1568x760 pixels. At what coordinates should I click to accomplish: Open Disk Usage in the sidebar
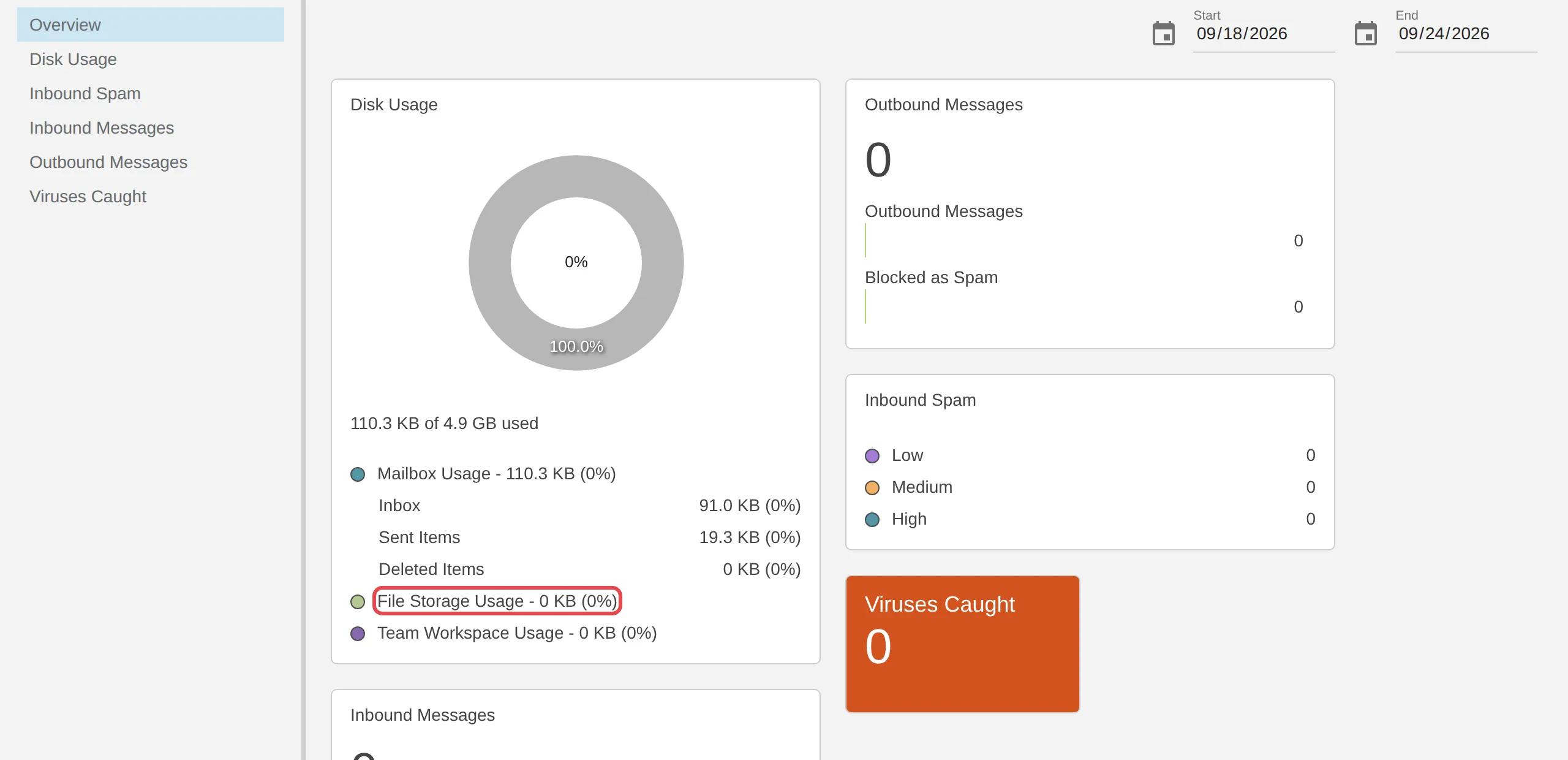coord(151,59)
